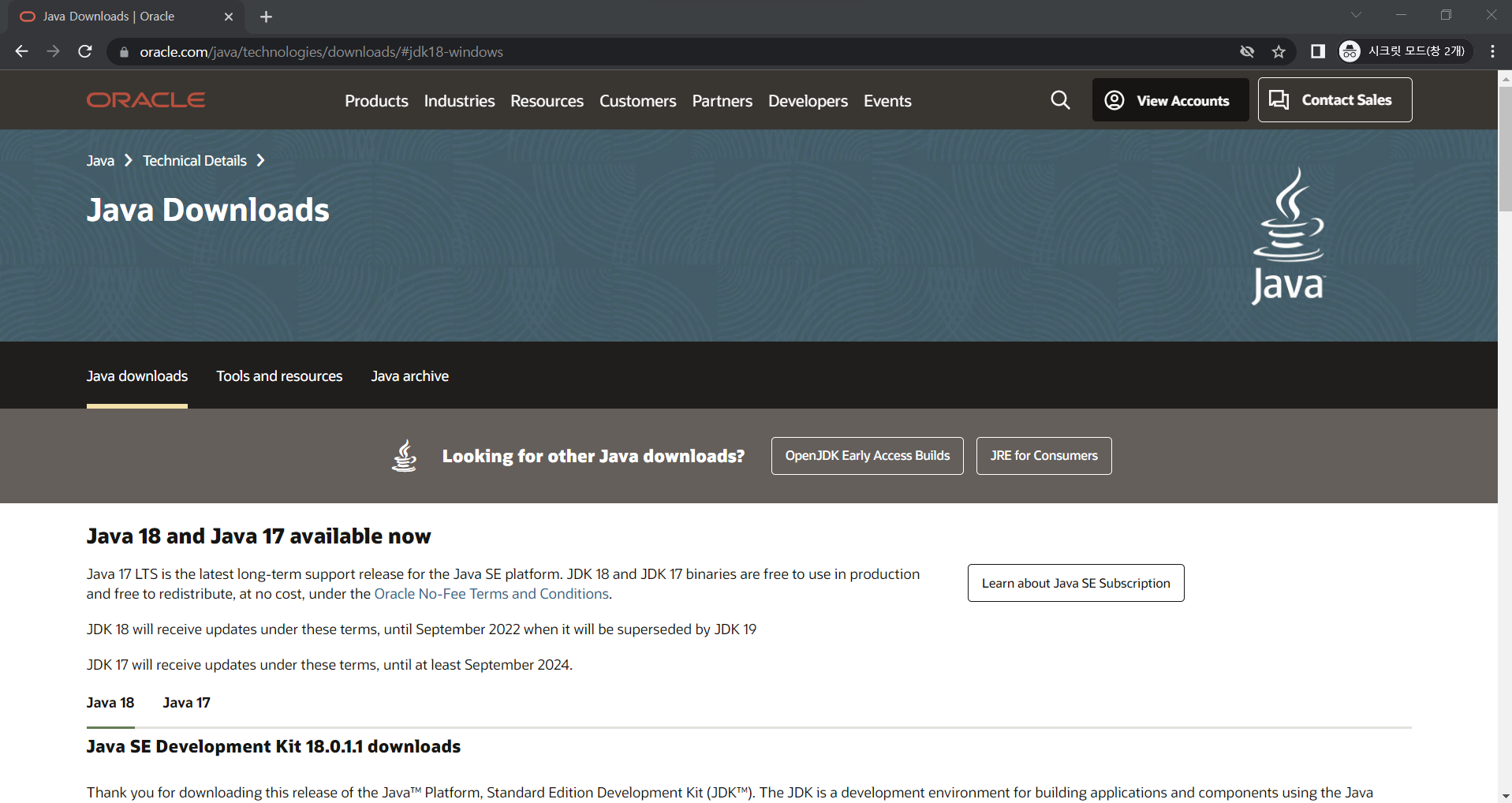
Task: Click the large Java coffee cup logo
Action: click(x=1289, y=236)
